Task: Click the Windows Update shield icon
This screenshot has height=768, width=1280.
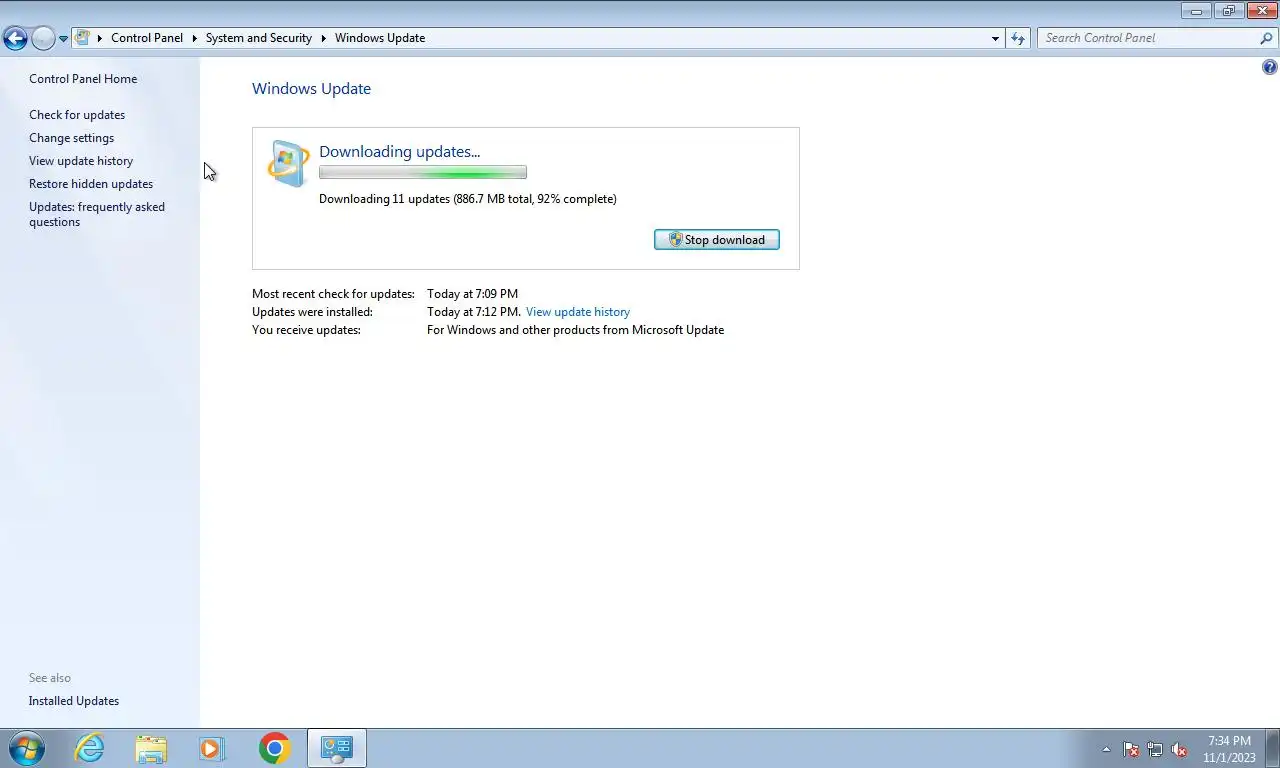Action: (288, 164)
